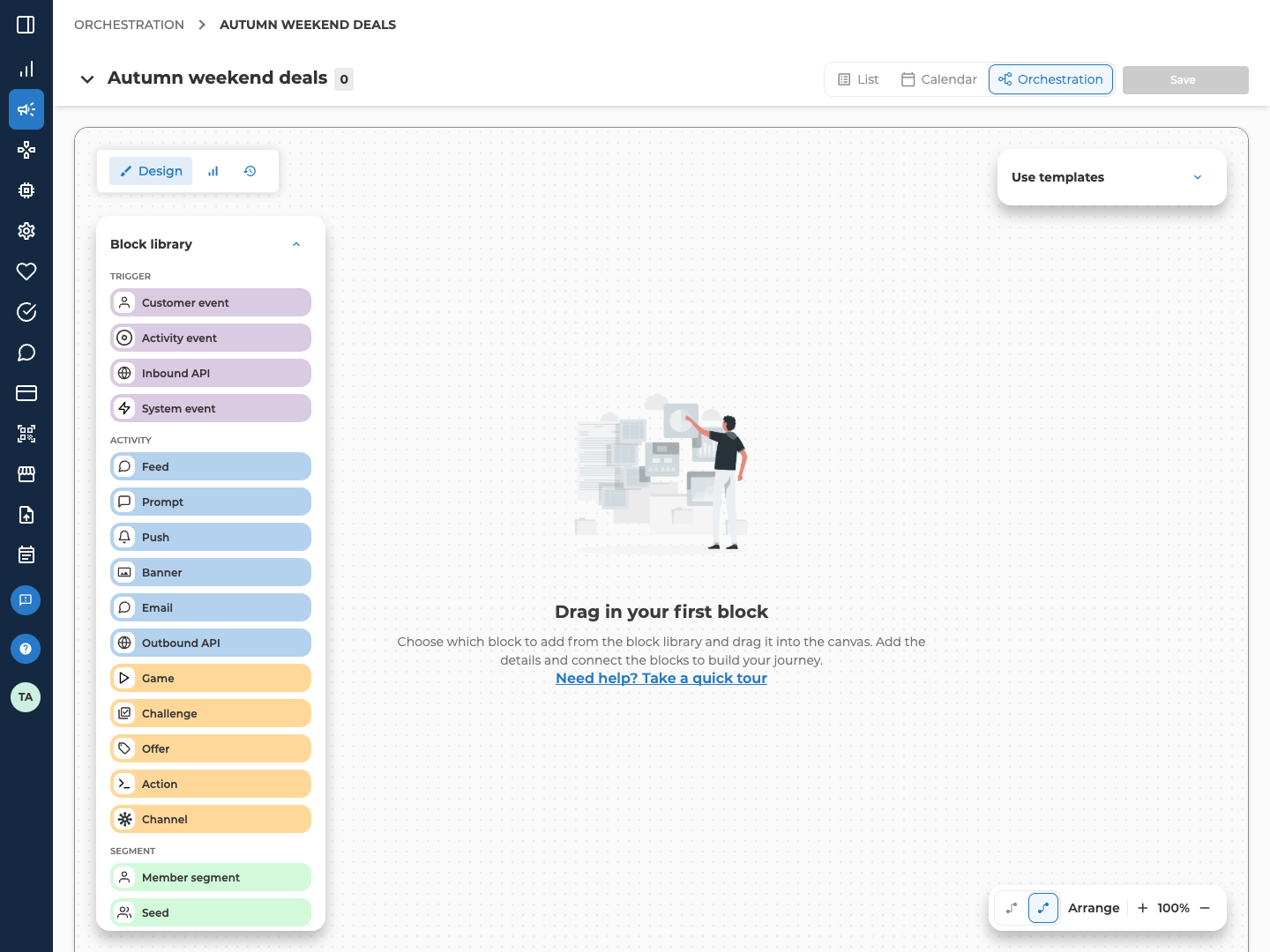Screen dimensions: 1270x952
Task: Switch to the Calendar view
Action: coord(939,79)
